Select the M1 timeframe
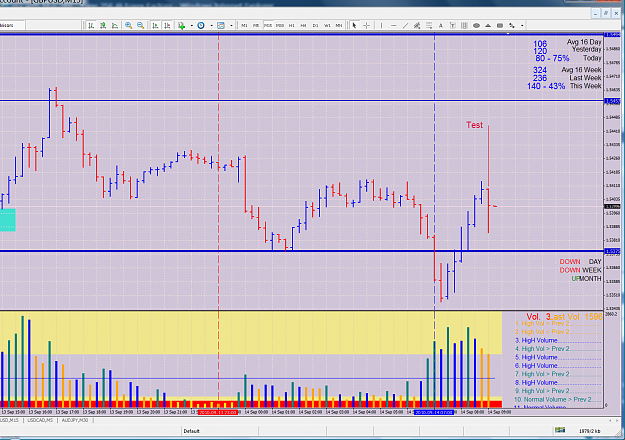The image size is (625, 440). tap(244, 26)
